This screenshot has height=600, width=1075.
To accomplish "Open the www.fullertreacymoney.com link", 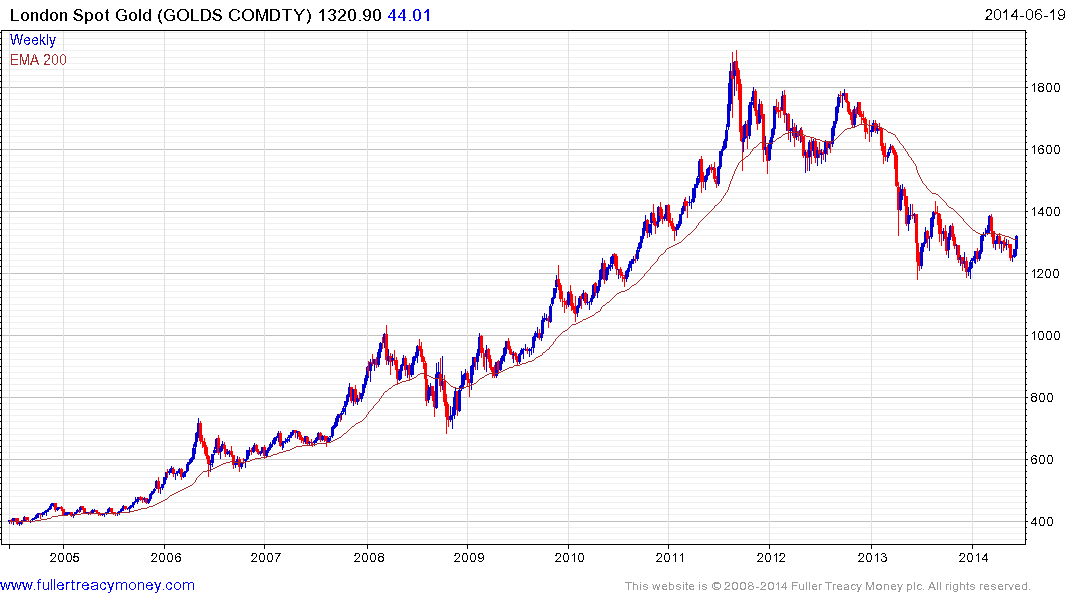I will (97, 585).
